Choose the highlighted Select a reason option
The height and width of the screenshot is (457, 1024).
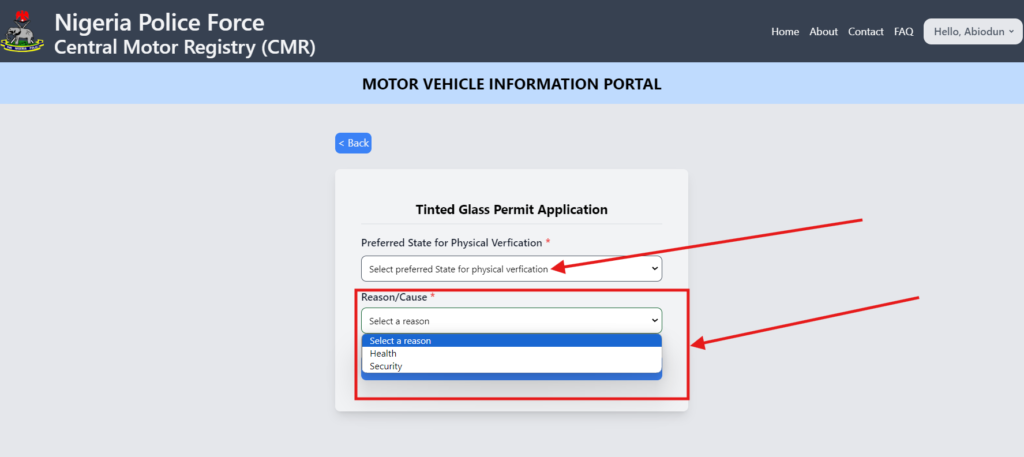[512, 341]
